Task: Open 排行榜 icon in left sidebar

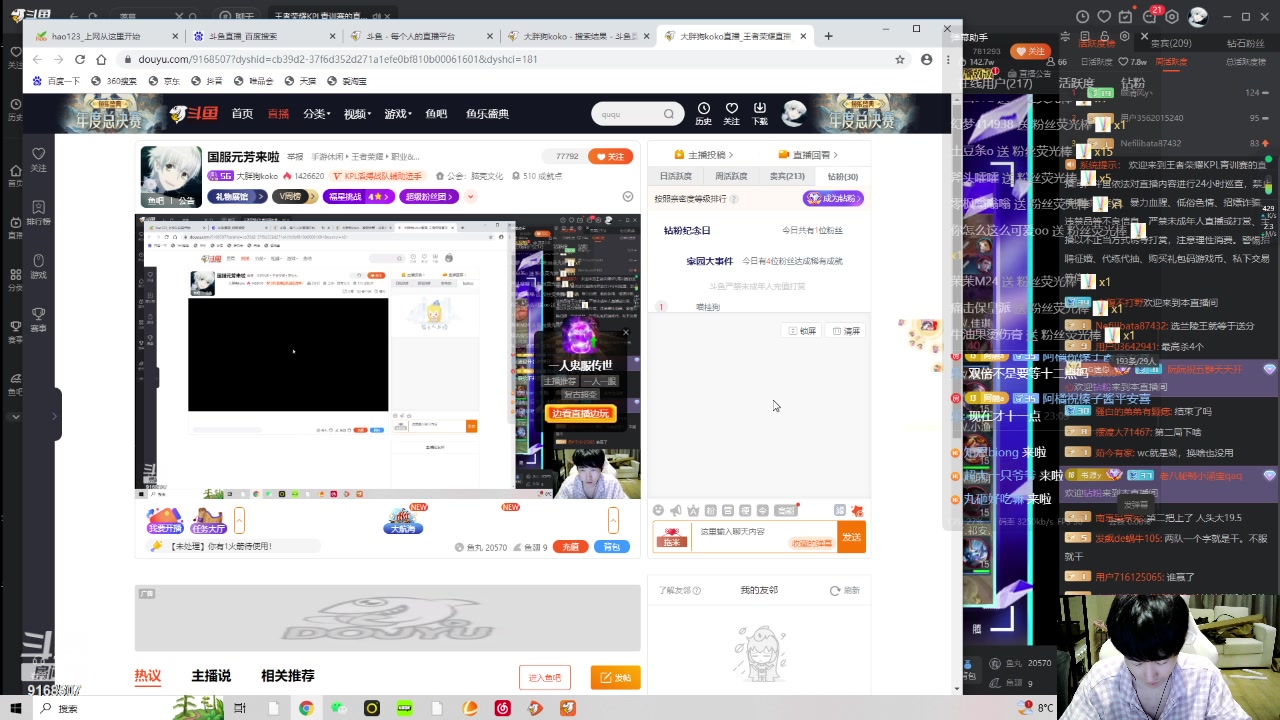Action: [x=39, y=213]
